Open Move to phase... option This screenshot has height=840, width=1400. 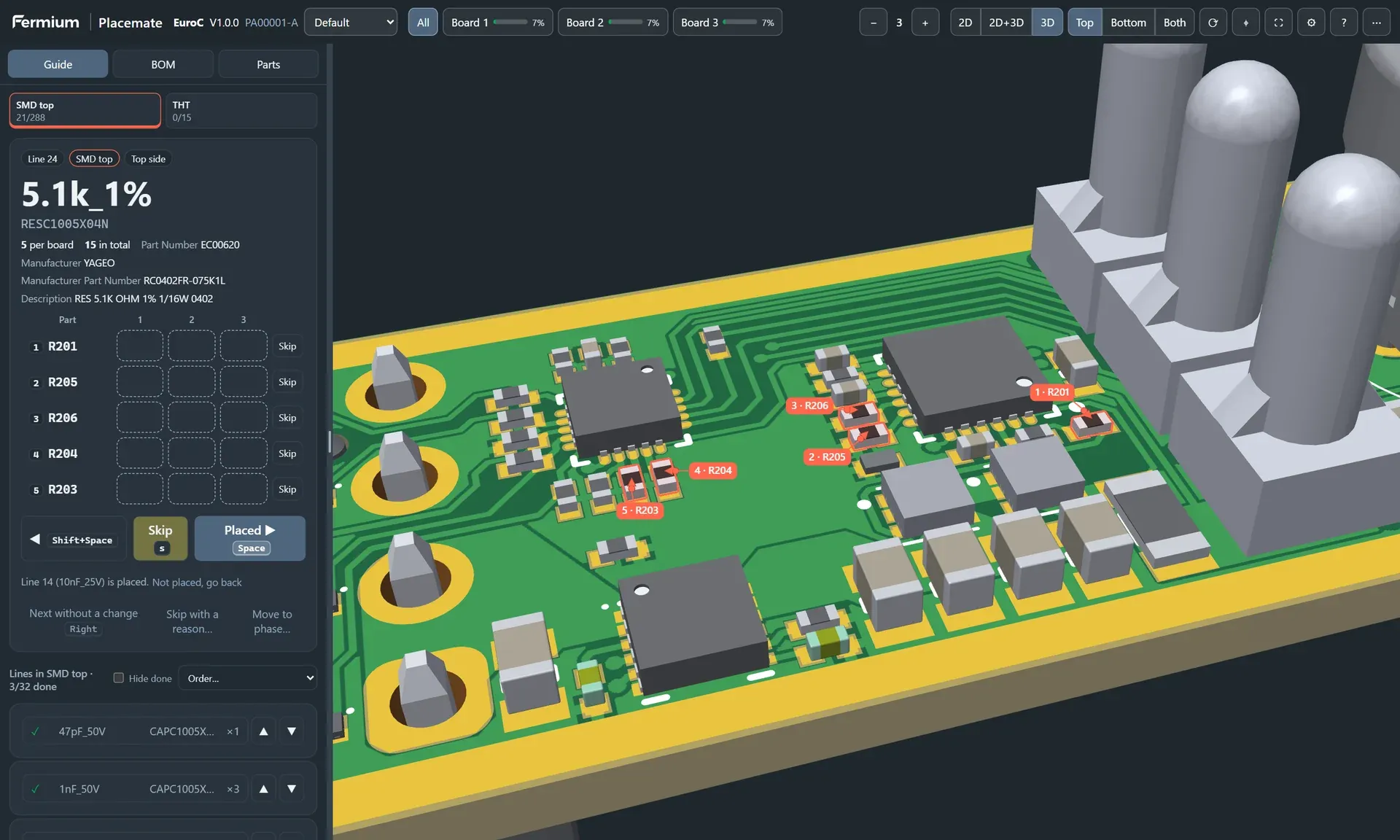click(x=272, y=621)
